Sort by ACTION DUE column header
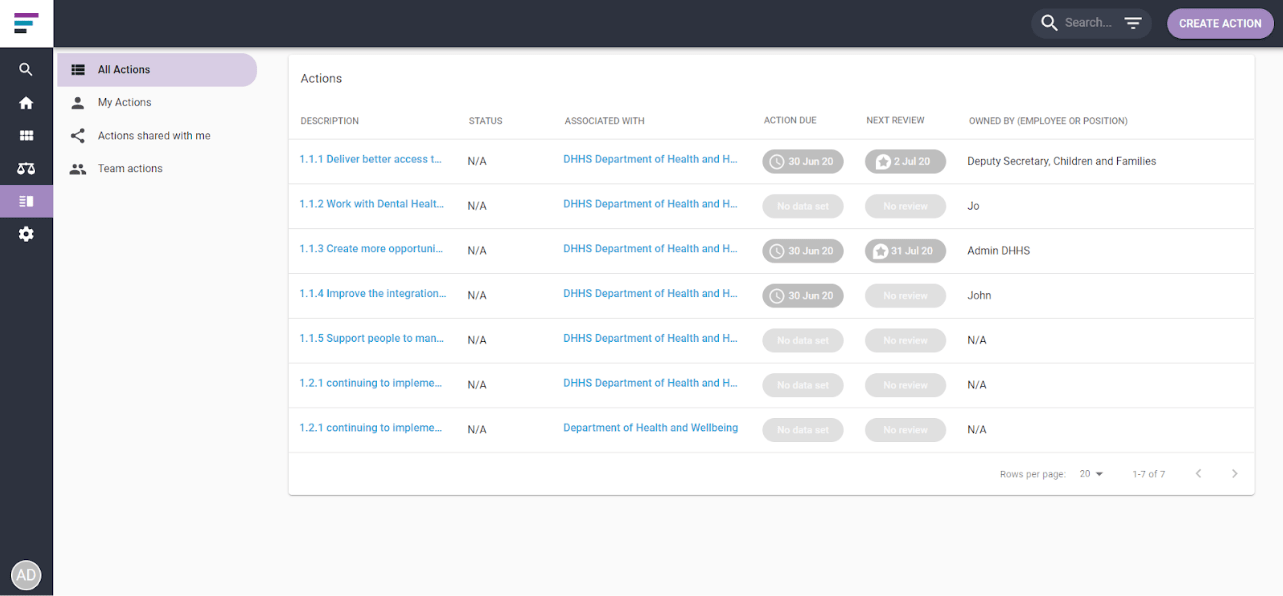 pos(790,121)
